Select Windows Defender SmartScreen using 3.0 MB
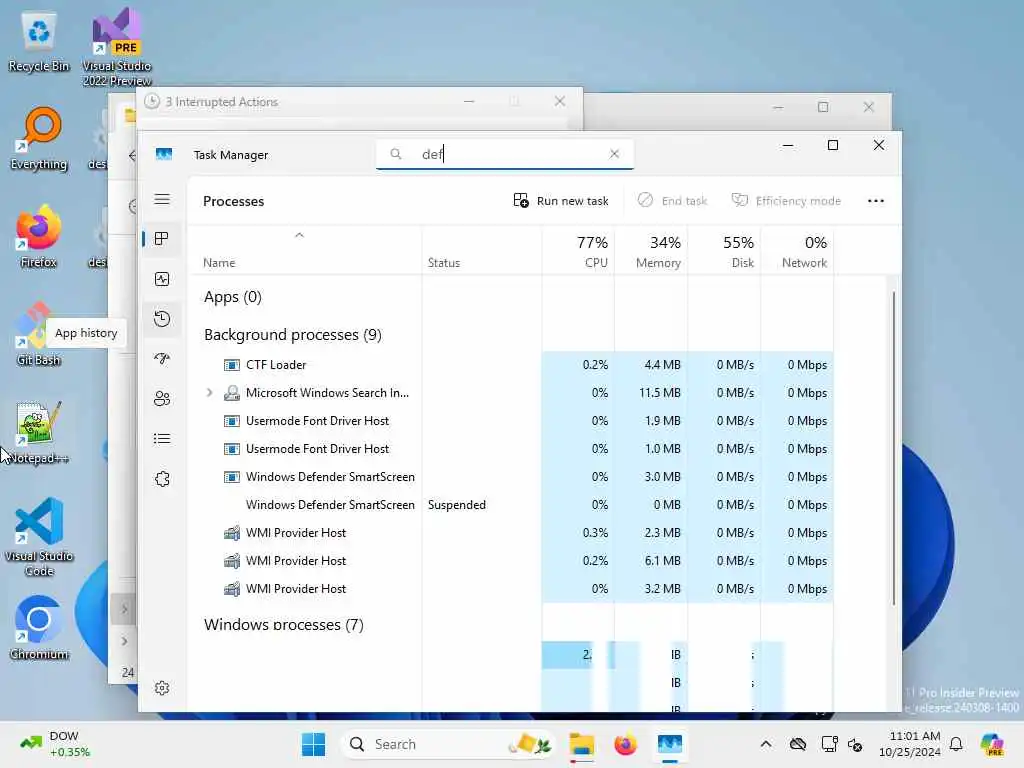The height and width of the screenshot is (768, 1024). [x=511, y=477]
